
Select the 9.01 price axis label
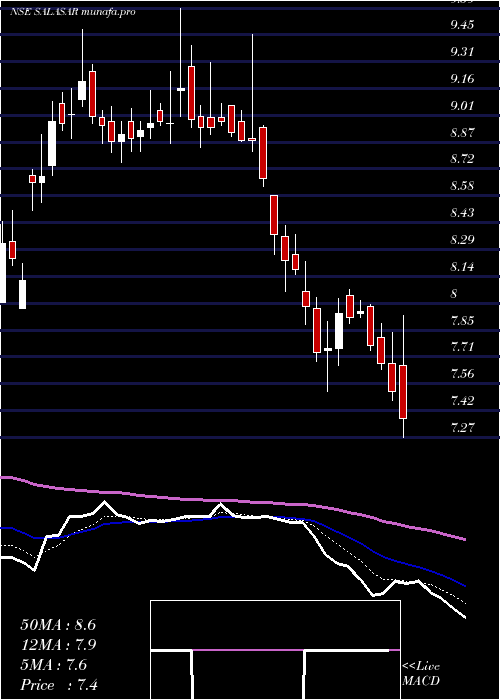(x=462, y=106)
